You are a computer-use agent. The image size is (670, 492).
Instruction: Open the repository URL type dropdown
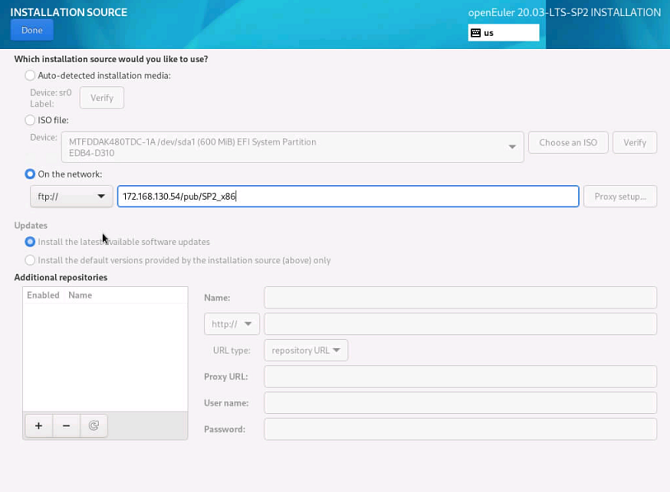[306, 351]
